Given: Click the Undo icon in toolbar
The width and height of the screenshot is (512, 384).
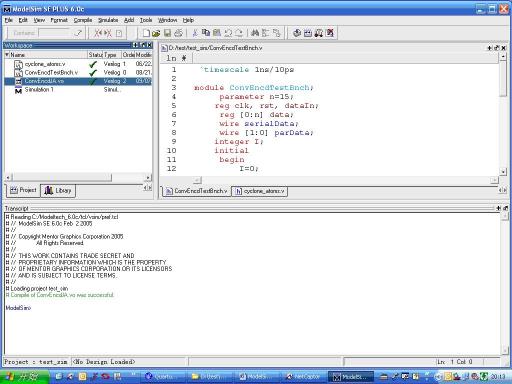Looking at the screenshot, I should [228, 33].
